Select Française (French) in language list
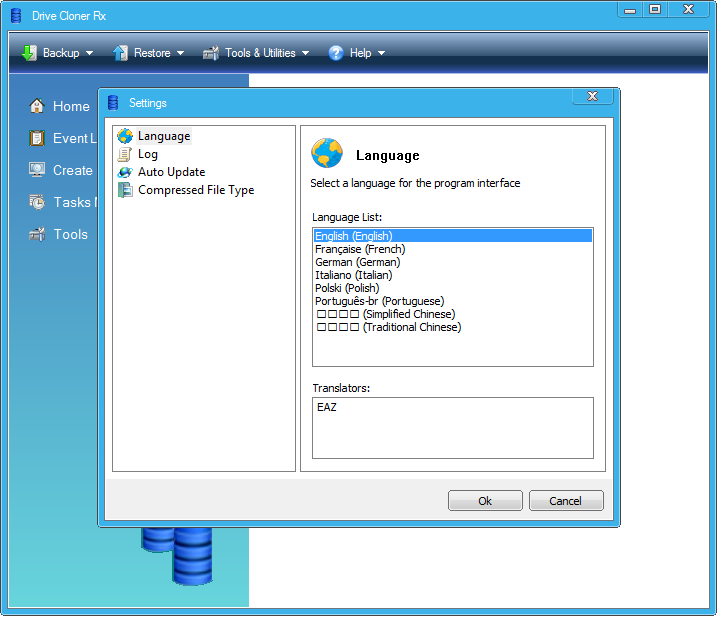The image size is (718, 617). click(453, 249)
